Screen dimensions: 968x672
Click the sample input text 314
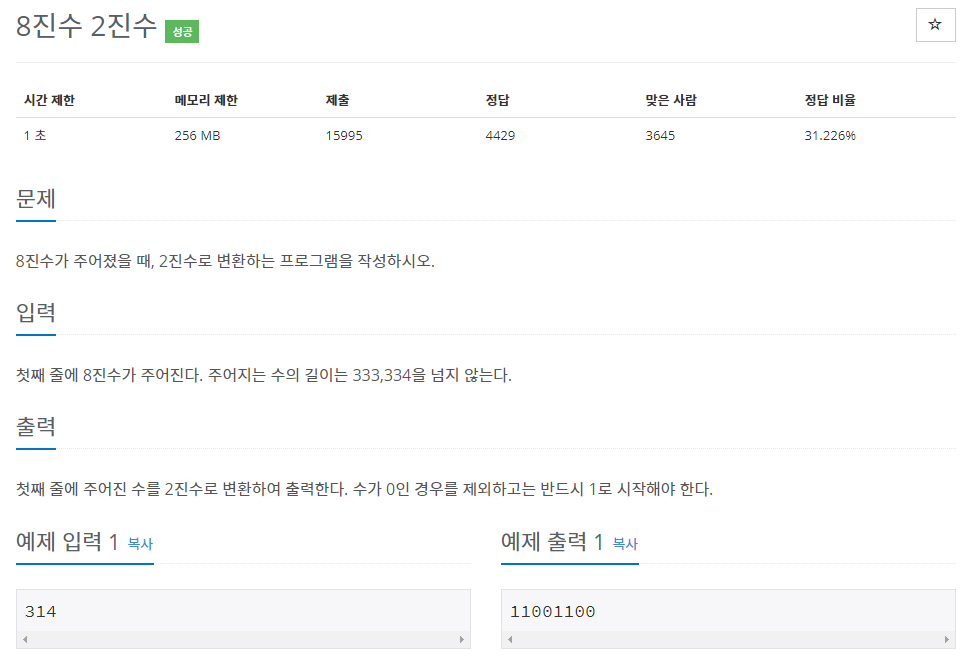click(41, 612)
